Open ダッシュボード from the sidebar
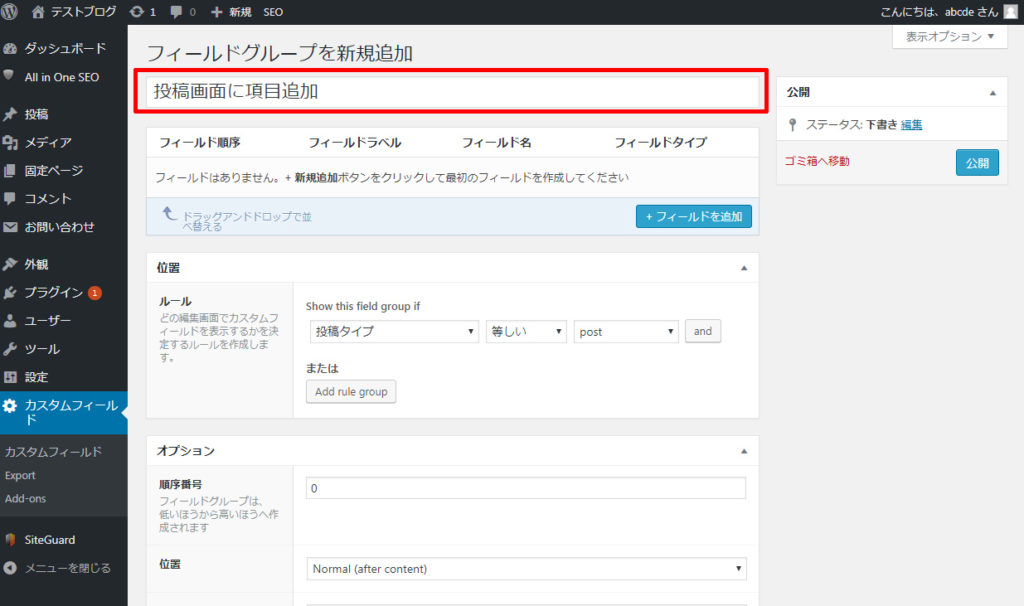The height and width of the screenshot is (606, 1024). 64,48
